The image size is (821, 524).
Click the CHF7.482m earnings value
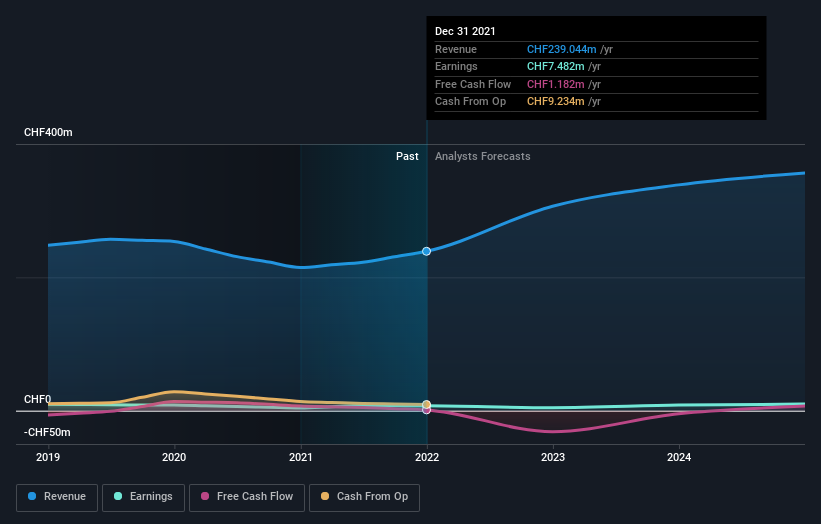pos(556,66)
